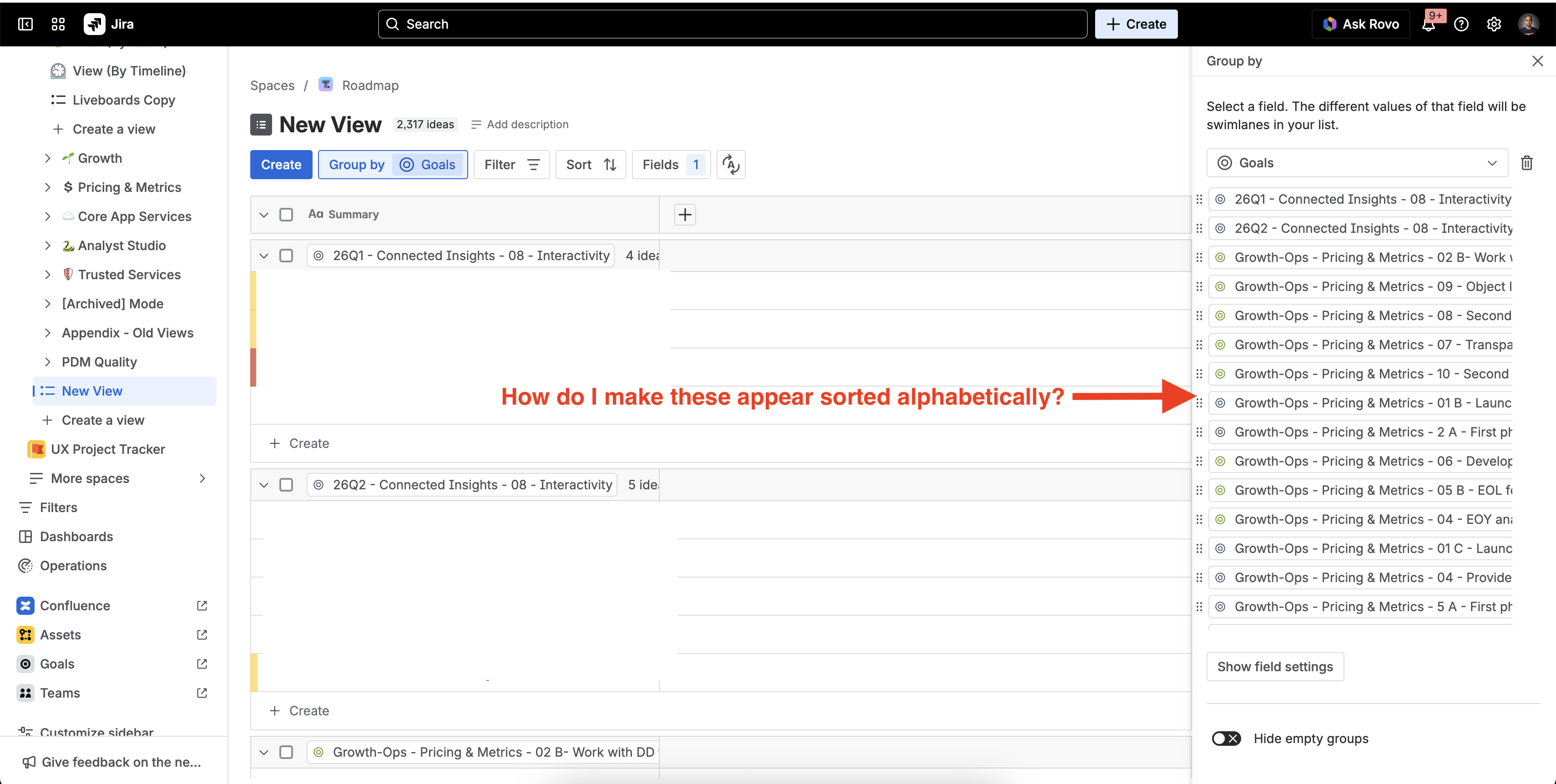Click Show field settings button
Image resolution: width=1556 pixels, height=784 pixels.
point(1275,666)
